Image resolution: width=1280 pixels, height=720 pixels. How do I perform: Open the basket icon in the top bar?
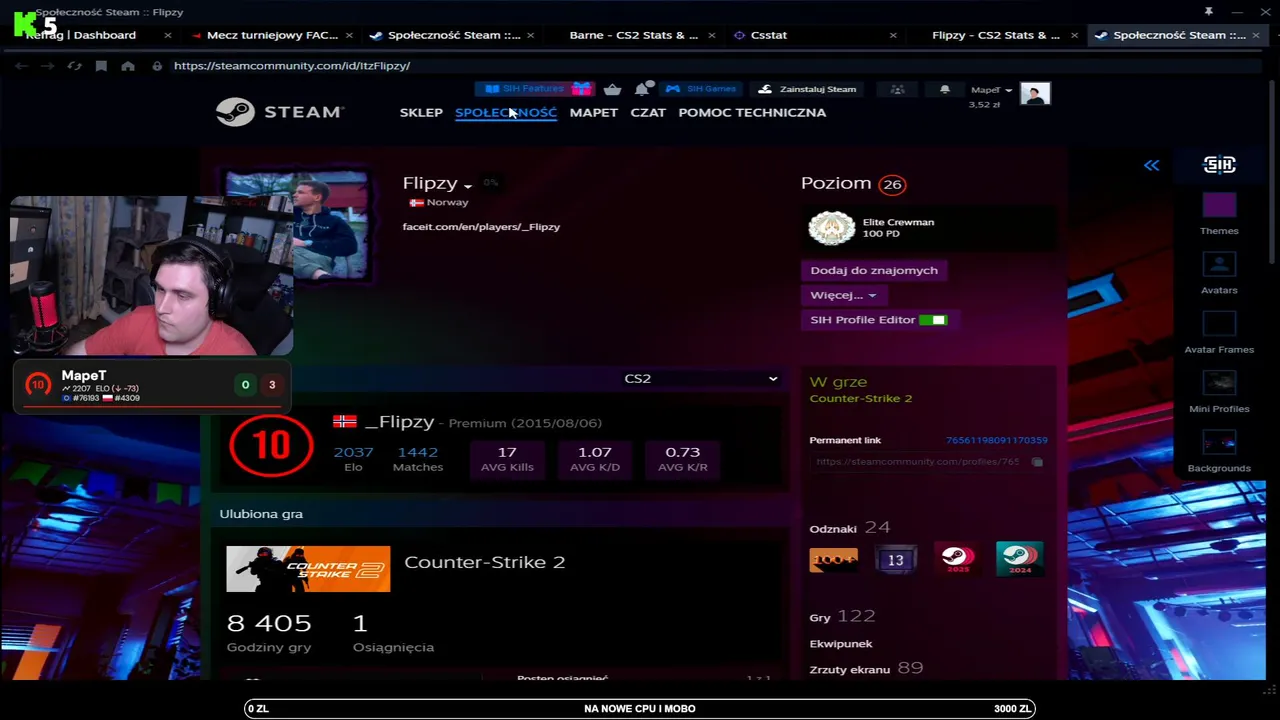pyautogui.click(x=612, y=89)
